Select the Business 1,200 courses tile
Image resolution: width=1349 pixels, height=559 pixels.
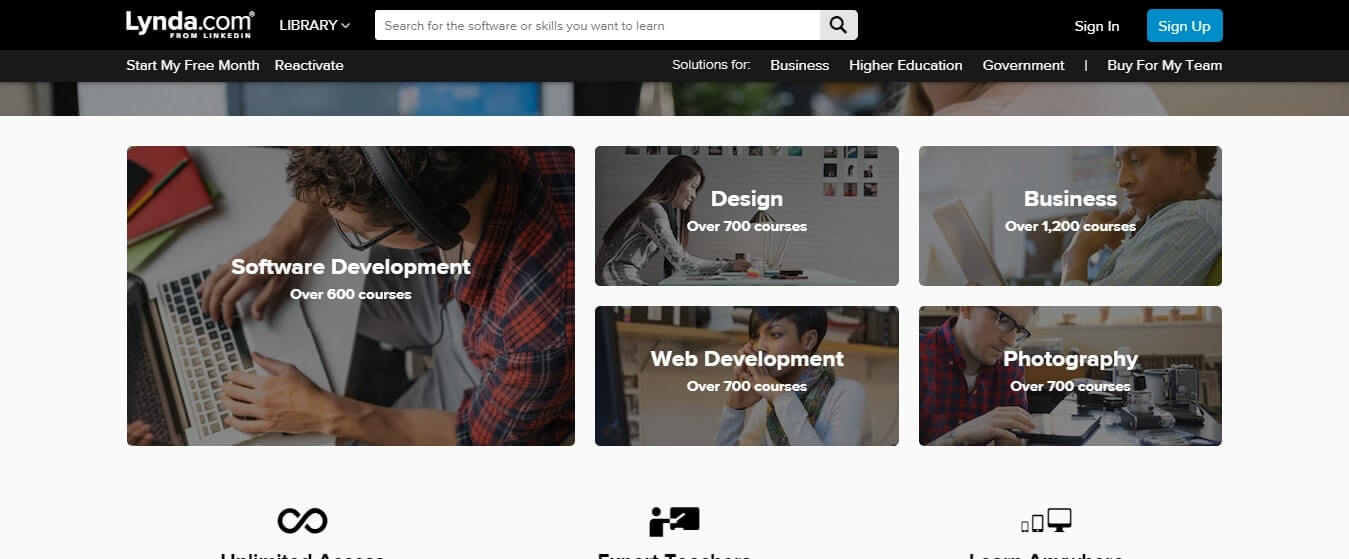(x=1070, y=216)
